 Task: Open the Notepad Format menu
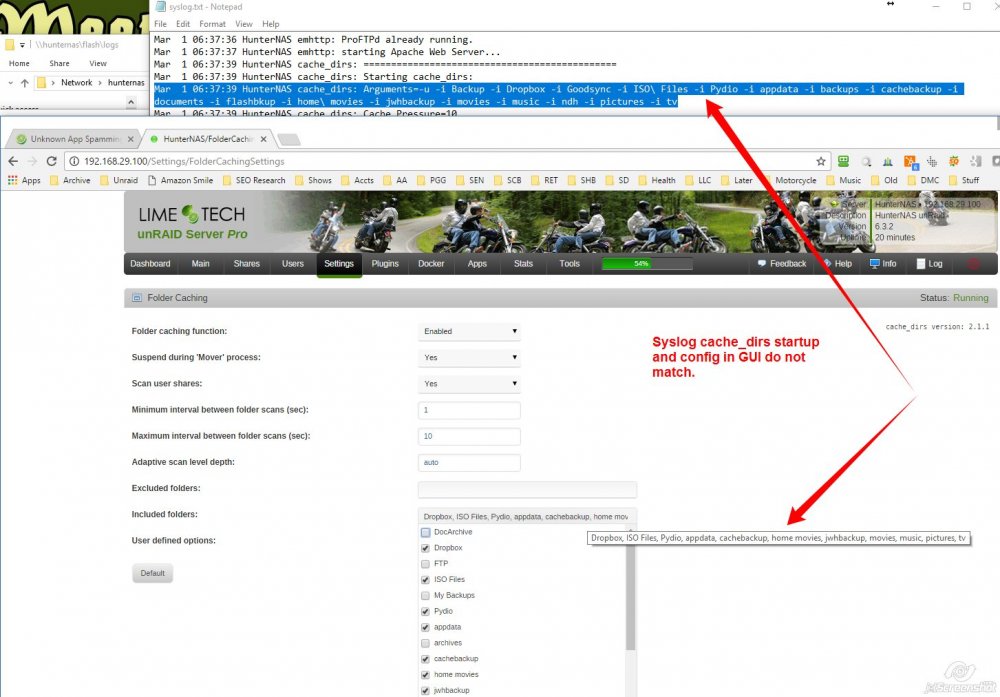(x=212, y=24)
